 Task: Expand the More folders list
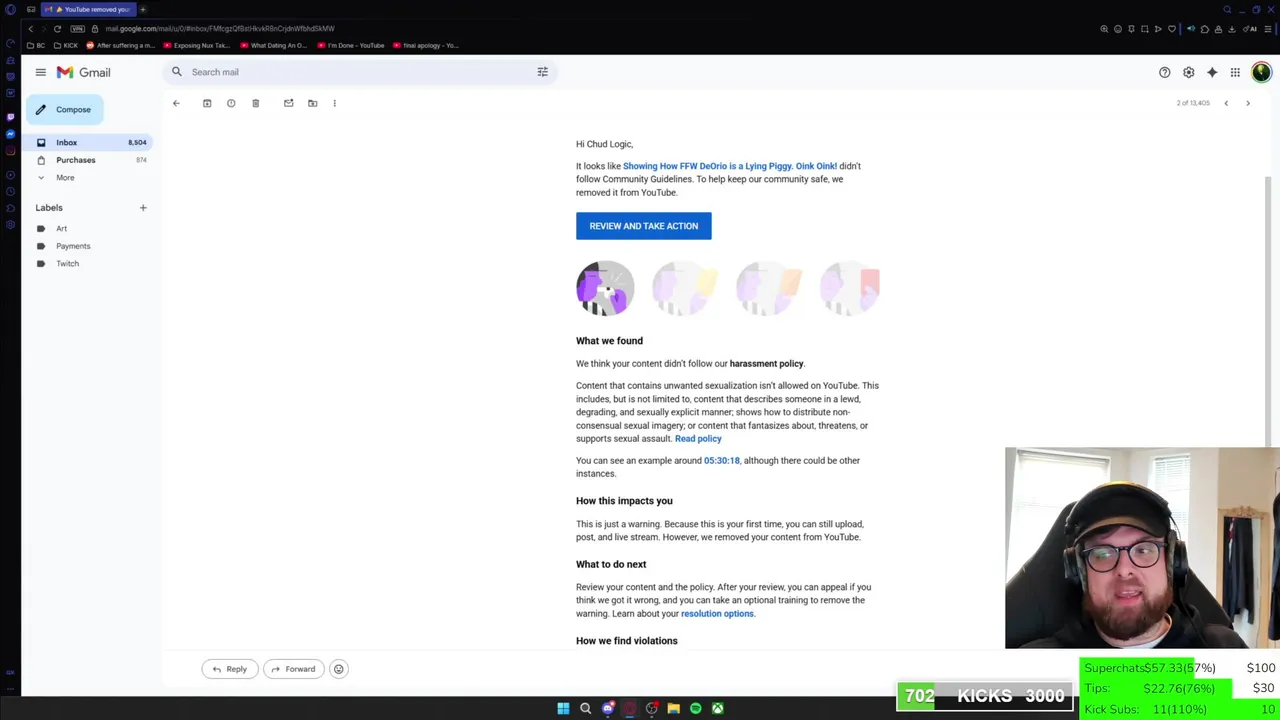[64, 178]
